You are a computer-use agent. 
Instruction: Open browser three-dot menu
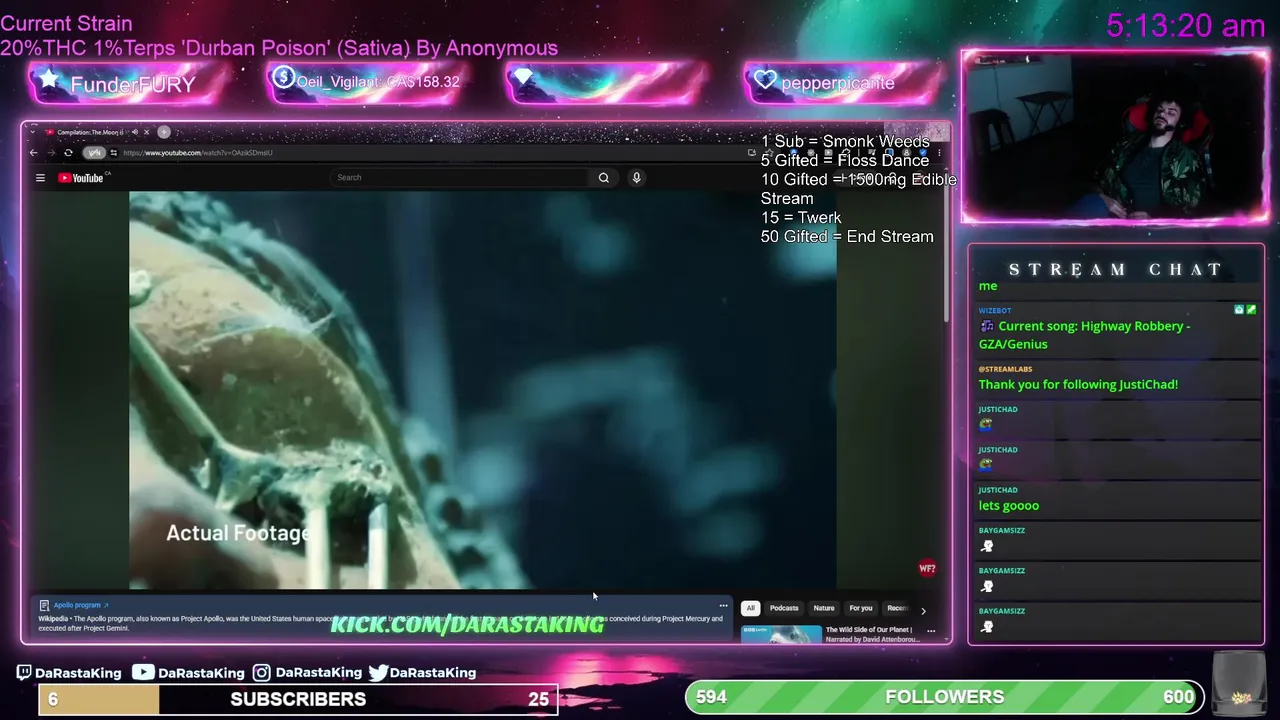[939, 153]
